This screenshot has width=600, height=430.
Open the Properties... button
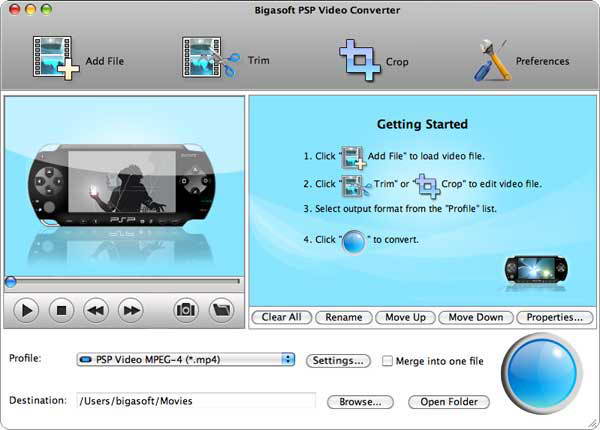tap(554, 317)
